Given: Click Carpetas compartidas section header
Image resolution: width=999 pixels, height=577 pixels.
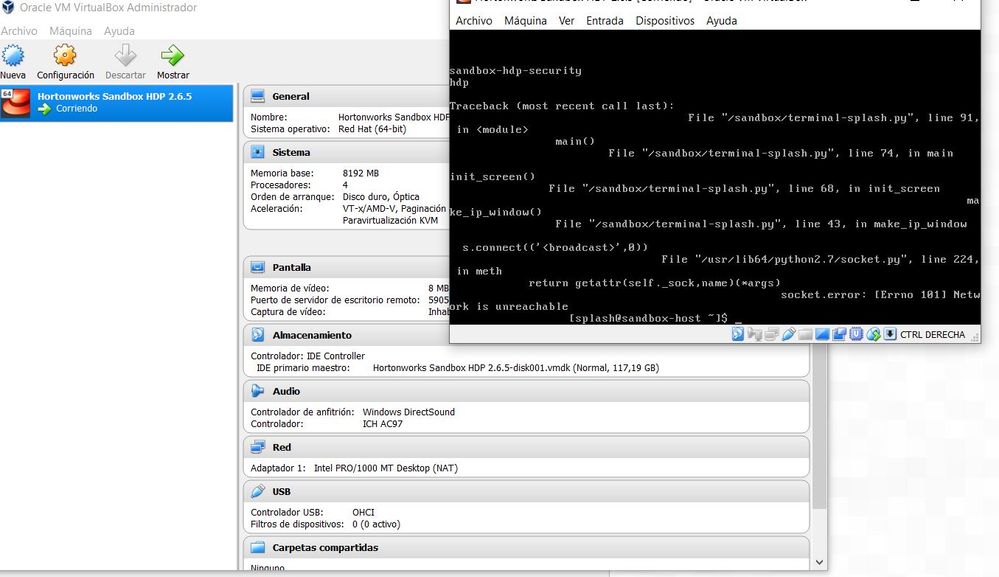Looking at the screenshot, I should coord(325,548).
